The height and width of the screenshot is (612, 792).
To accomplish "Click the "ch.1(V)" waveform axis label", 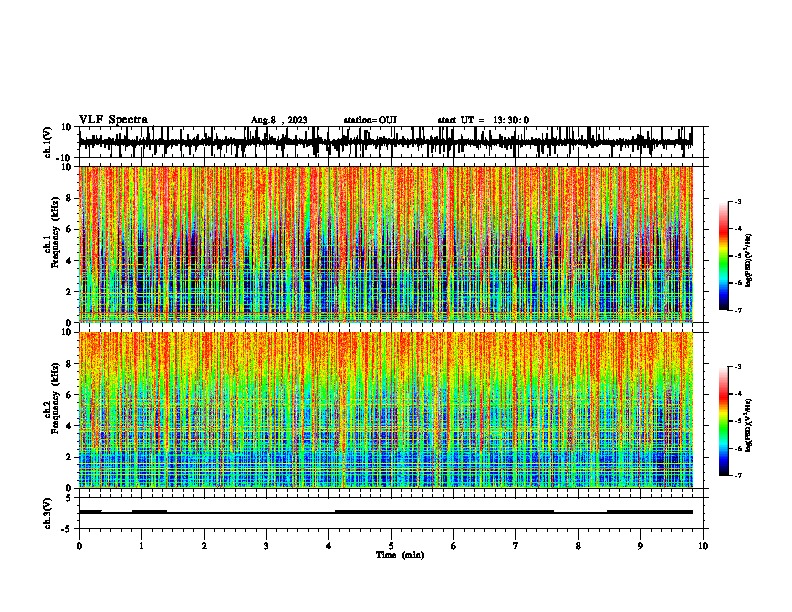I will click(x=48, y=142).
